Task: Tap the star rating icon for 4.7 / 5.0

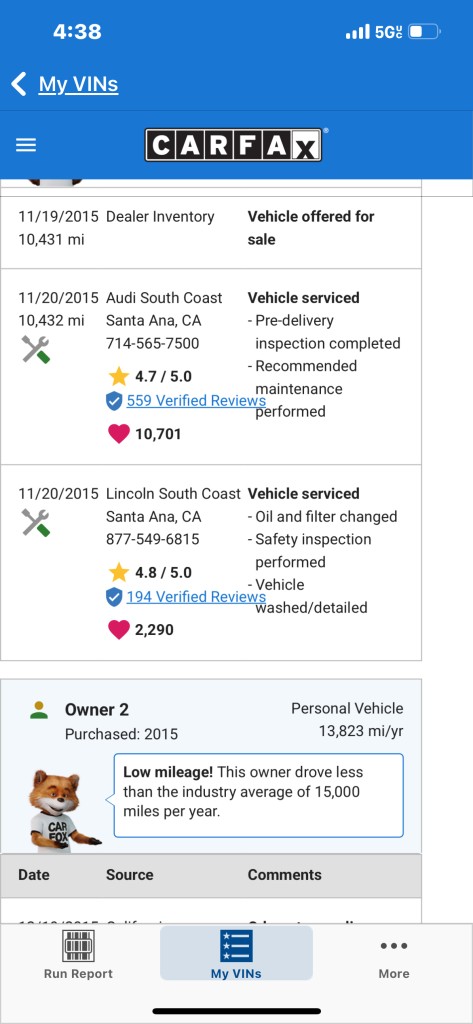Action: [119, 376]
